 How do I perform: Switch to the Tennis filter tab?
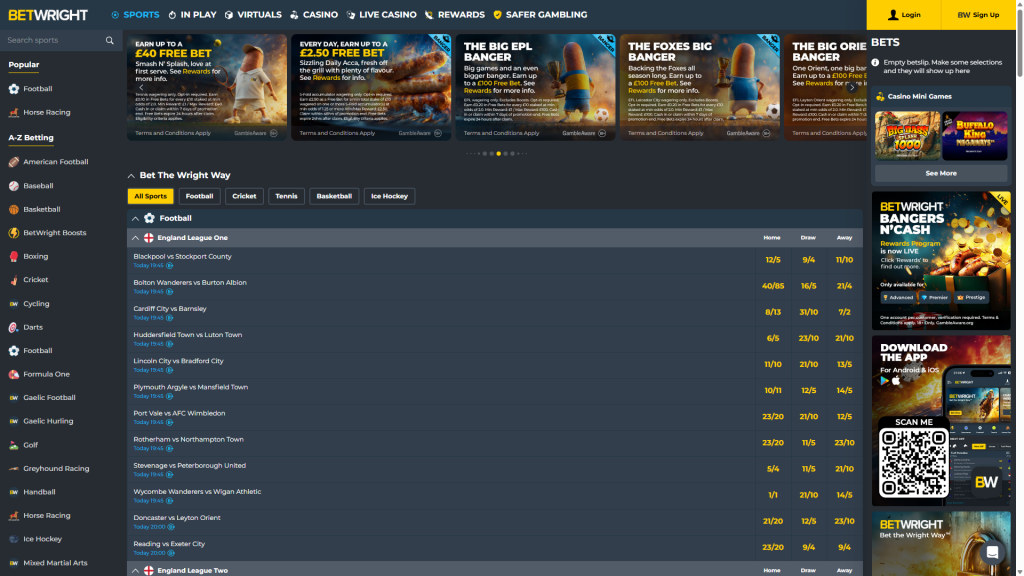point(285,196)
